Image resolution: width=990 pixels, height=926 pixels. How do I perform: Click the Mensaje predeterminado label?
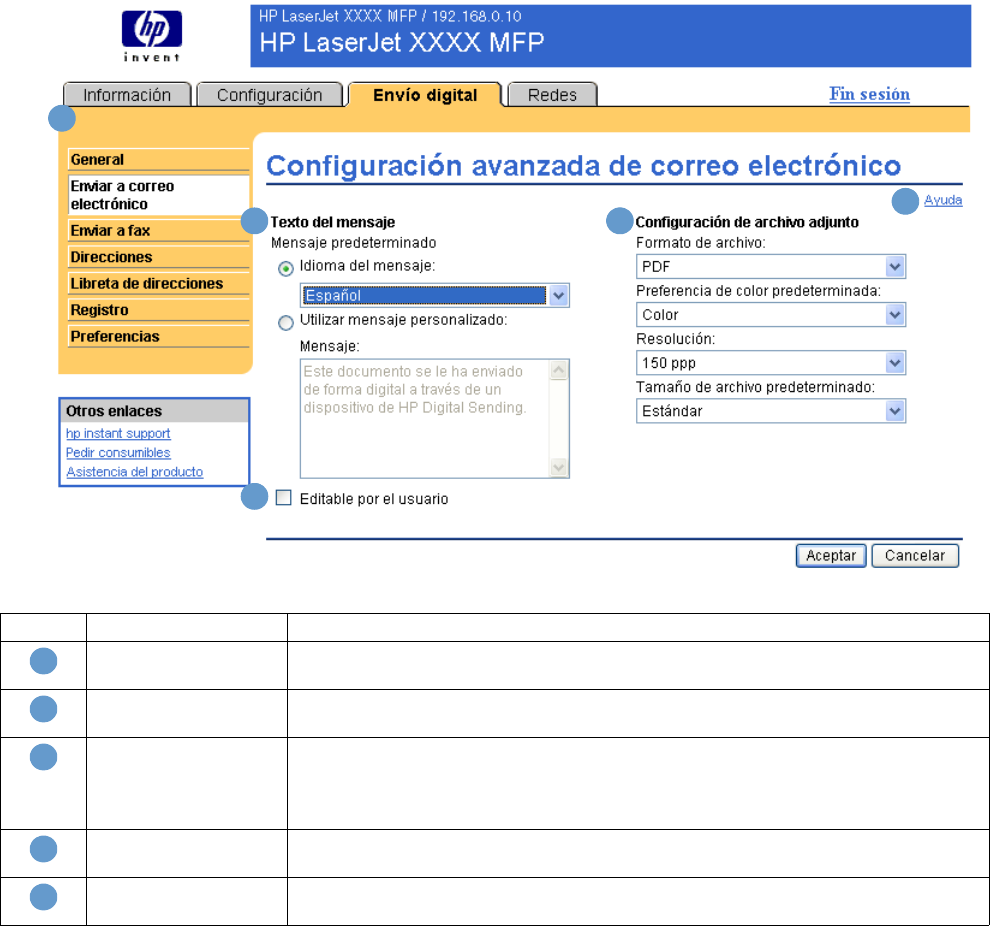point(354,243)
